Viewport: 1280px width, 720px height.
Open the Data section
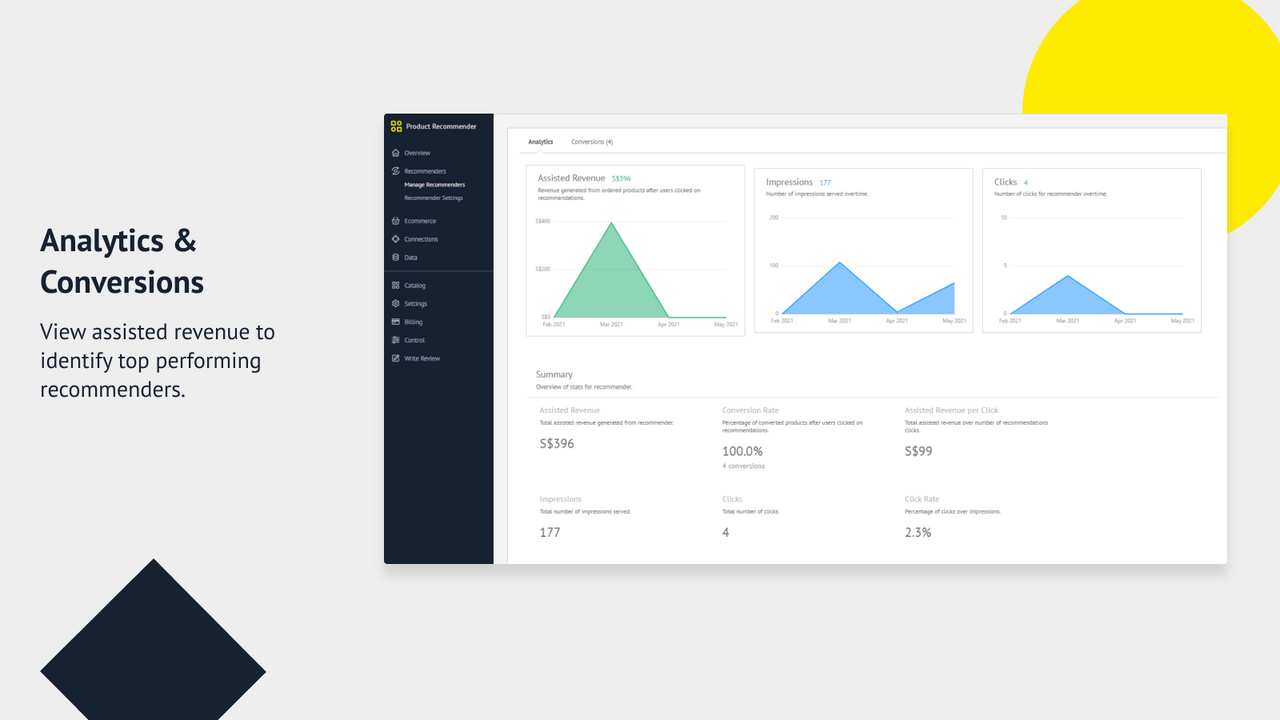411,258
